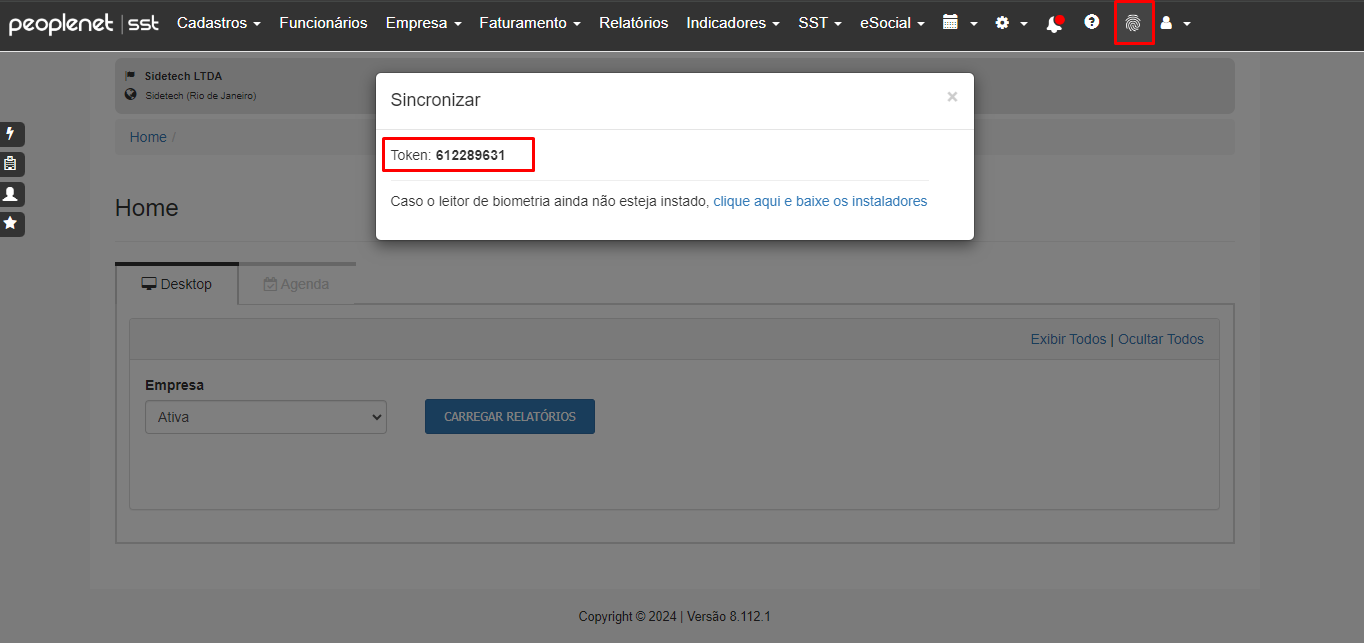Click the download installers link
The image size is (1364, 643).
click(820, 201)
